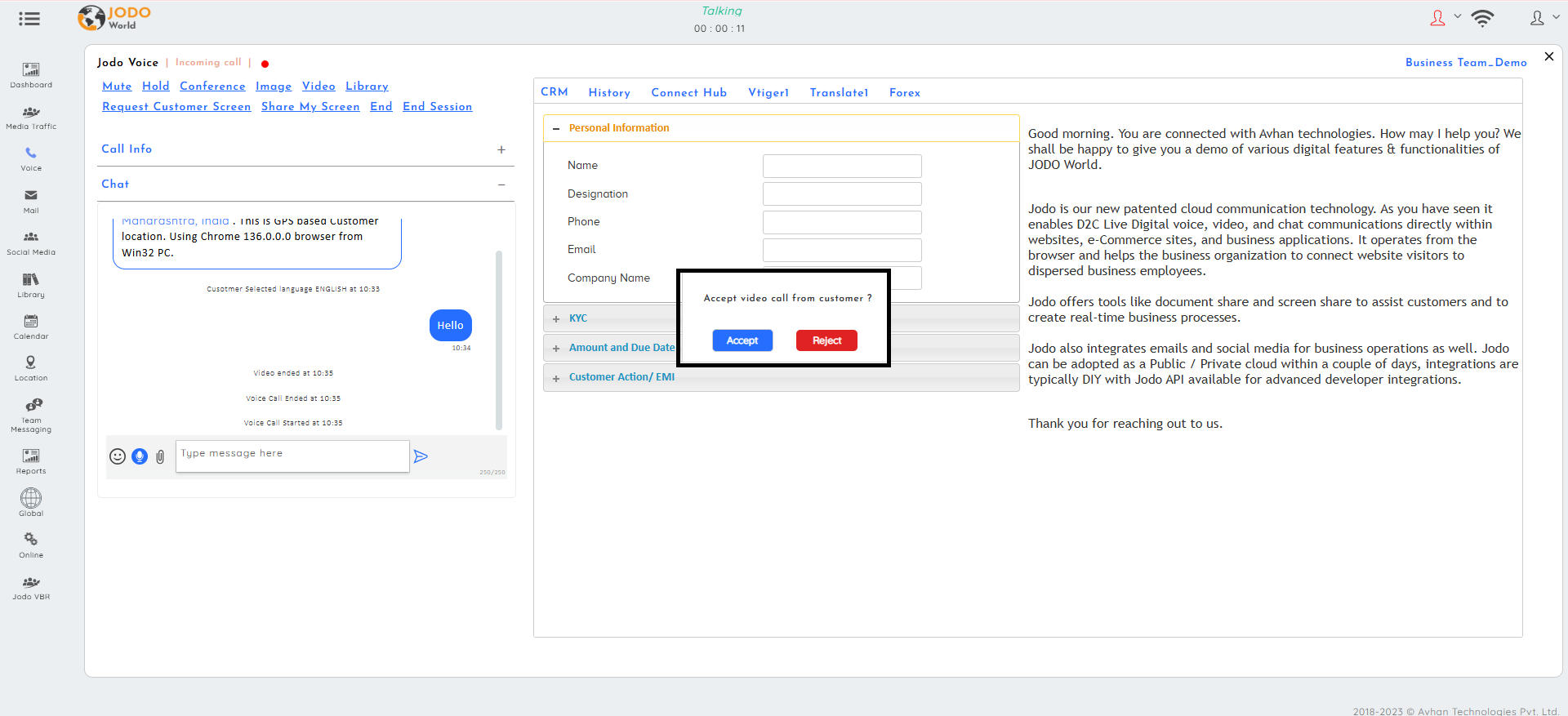
Task: Open the user profile dropdown
Action: [1544, 18]
